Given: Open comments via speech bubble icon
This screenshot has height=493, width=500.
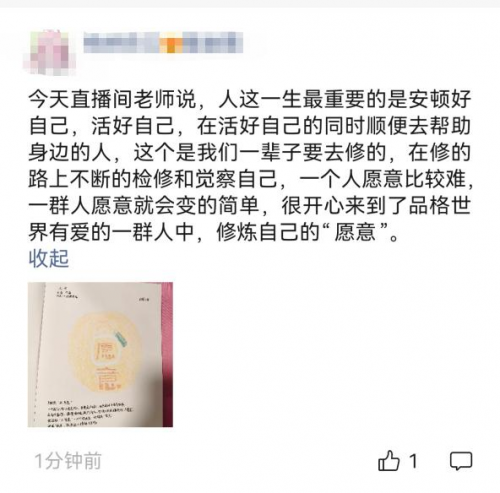Looking at the screenshot, I should coord(461,461).
